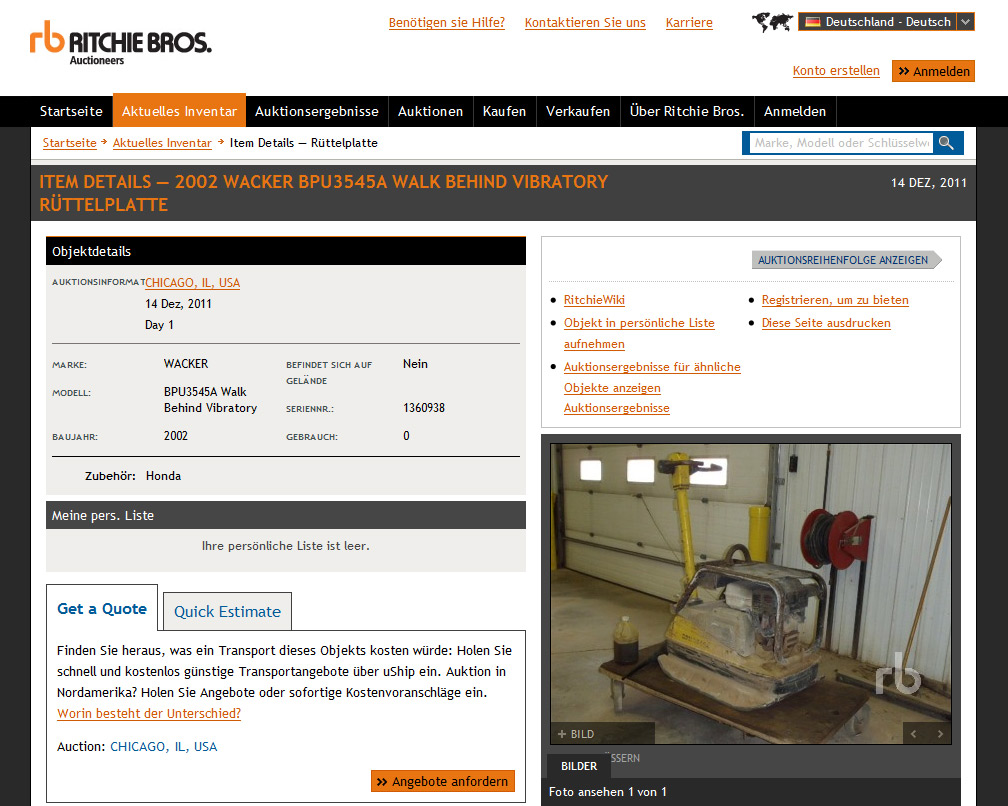Click the Meine pers. Liste header

(x=286, y=515)
